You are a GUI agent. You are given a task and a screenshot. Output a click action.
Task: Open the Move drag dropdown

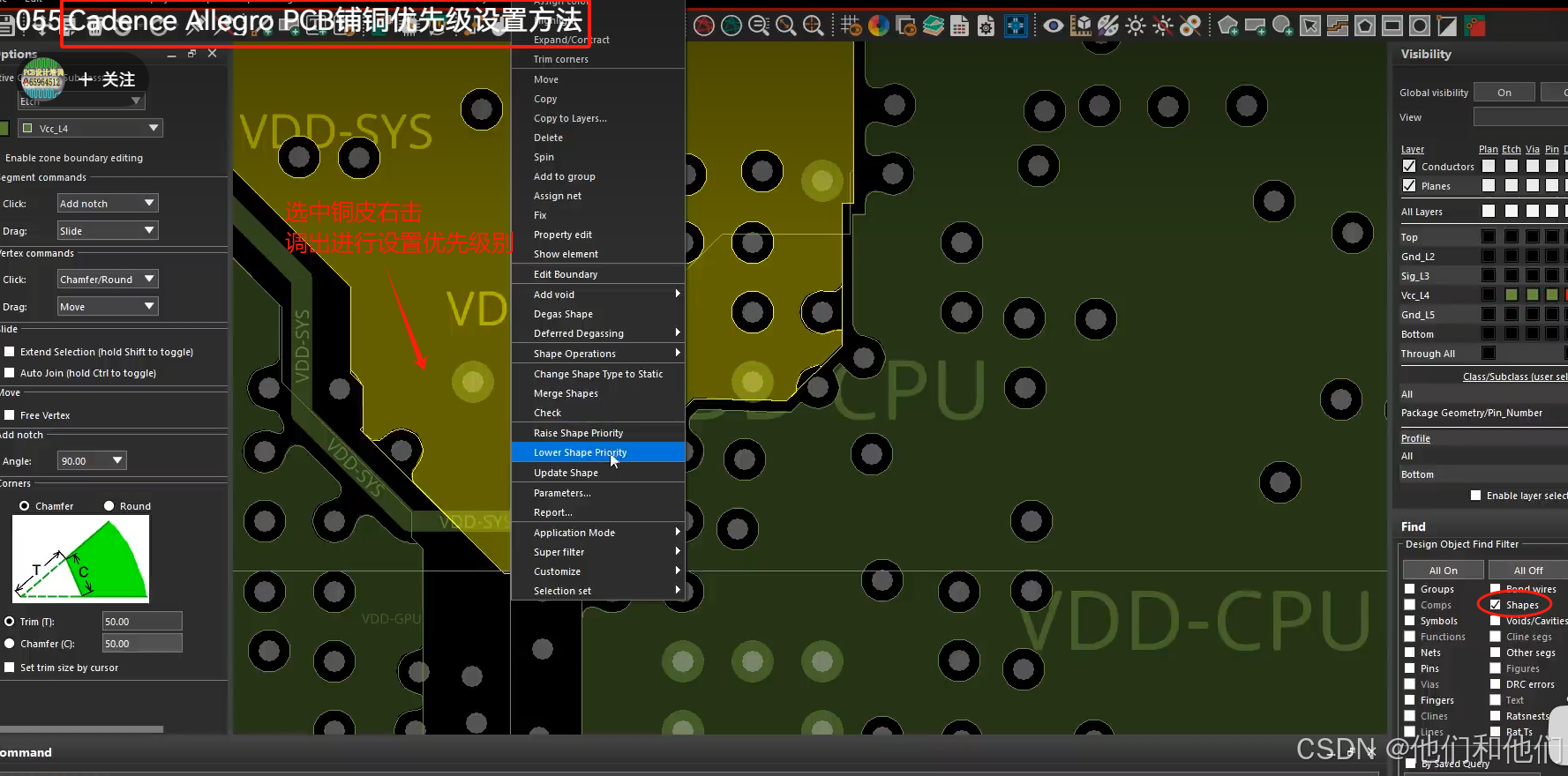point(108,307)
